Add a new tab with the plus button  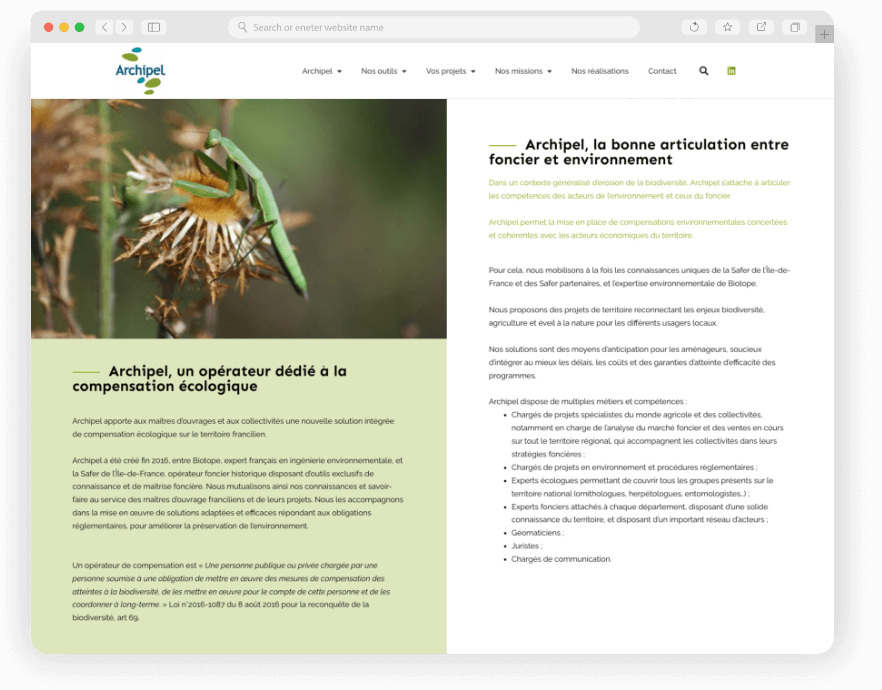pos(824,34)
